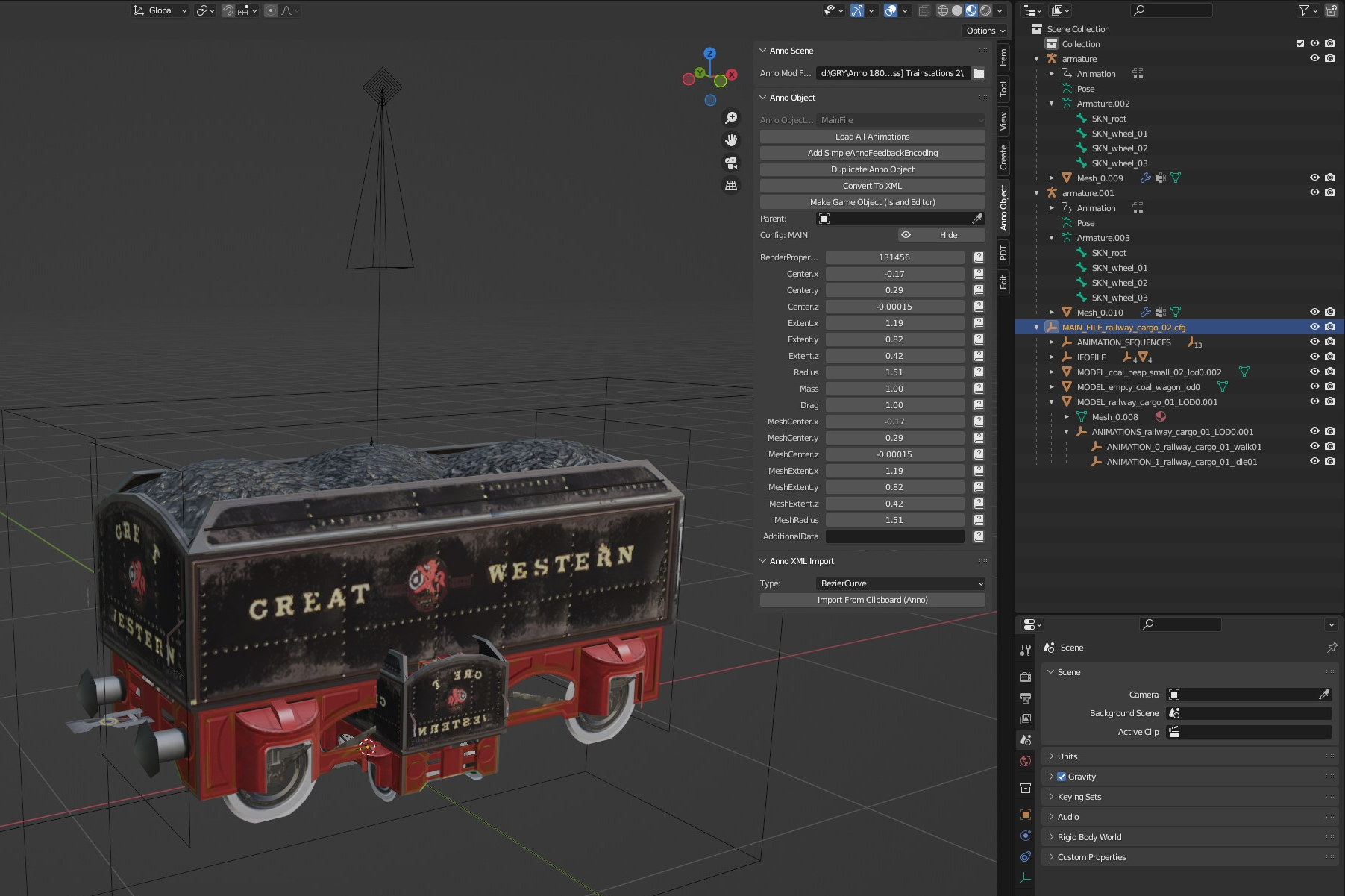Expand ANIMATION_SEQUENCES tree item
The image size is (1345, 896).
[1051, 342]
